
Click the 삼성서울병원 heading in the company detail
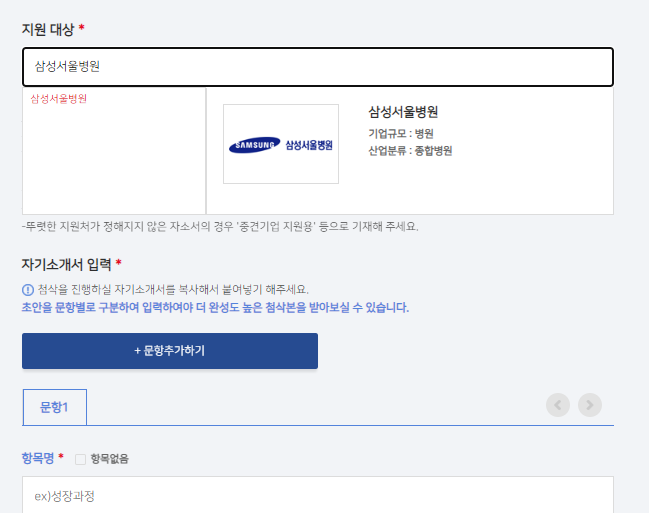tap(403, 112)
